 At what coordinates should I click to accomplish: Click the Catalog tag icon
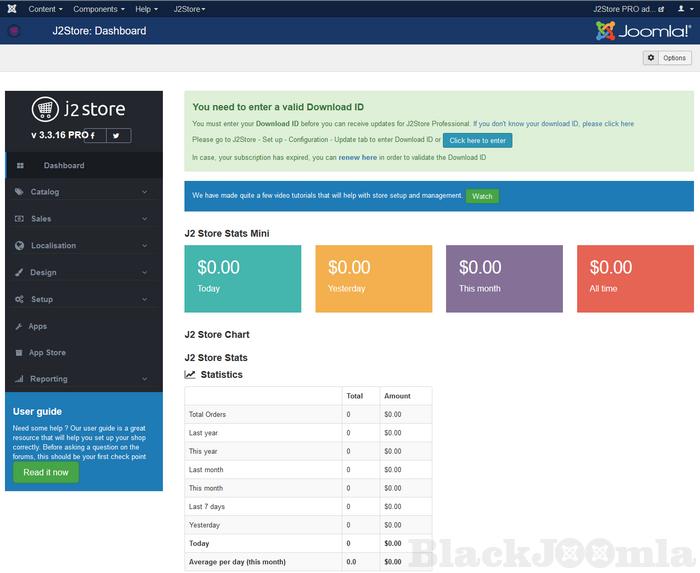[x=20, y=192]
